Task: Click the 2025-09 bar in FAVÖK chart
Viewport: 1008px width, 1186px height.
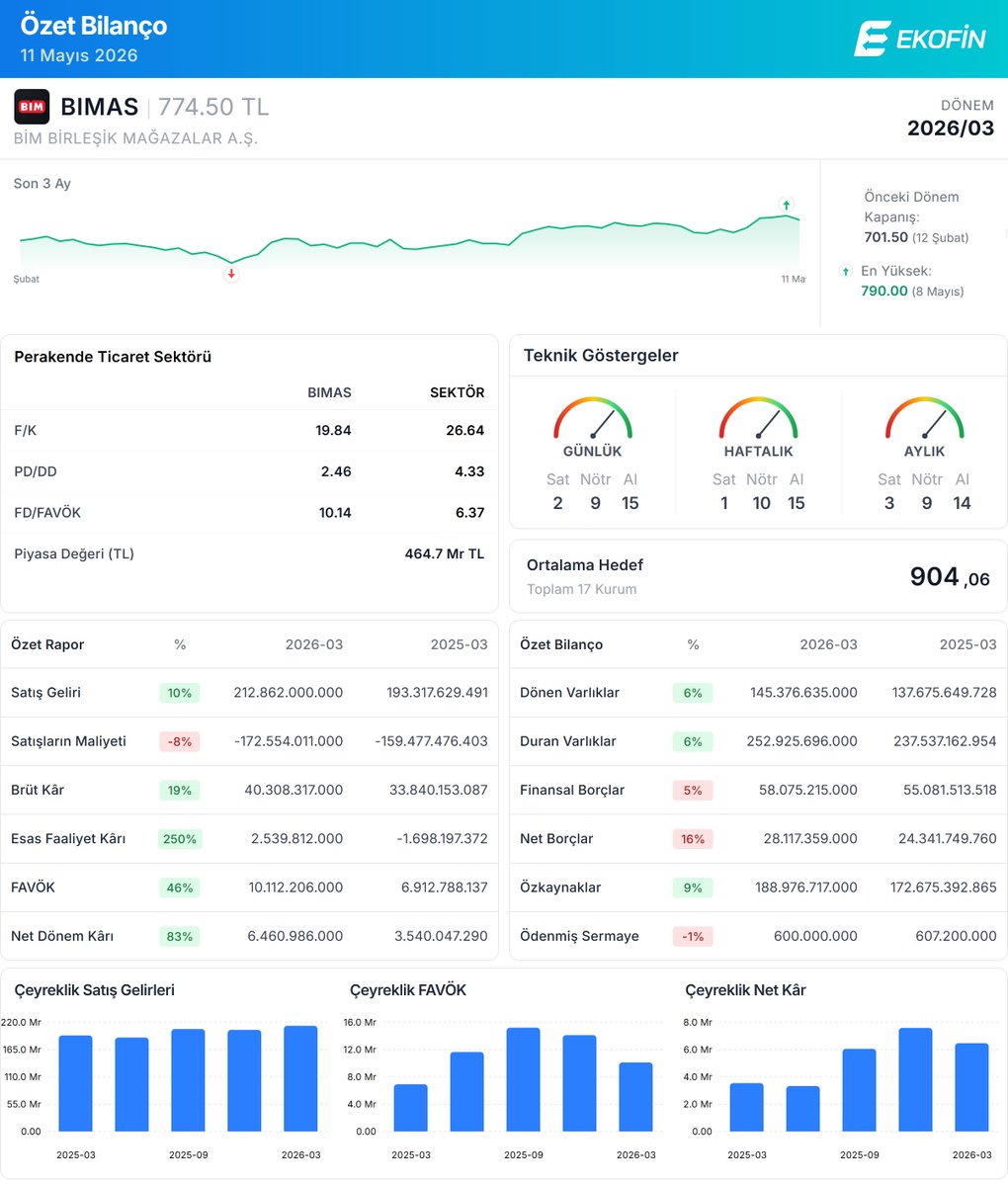Action: (x=524, y=1079)
